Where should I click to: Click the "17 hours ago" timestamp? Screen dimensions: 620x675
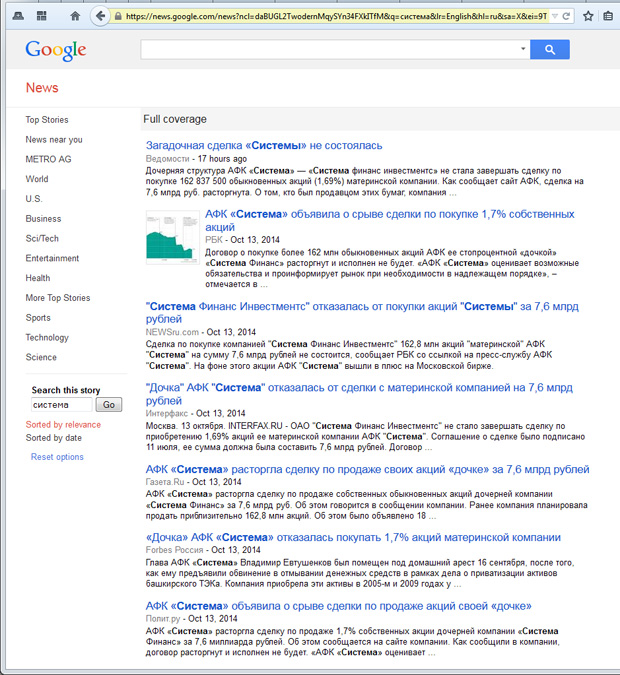(222, 159)
